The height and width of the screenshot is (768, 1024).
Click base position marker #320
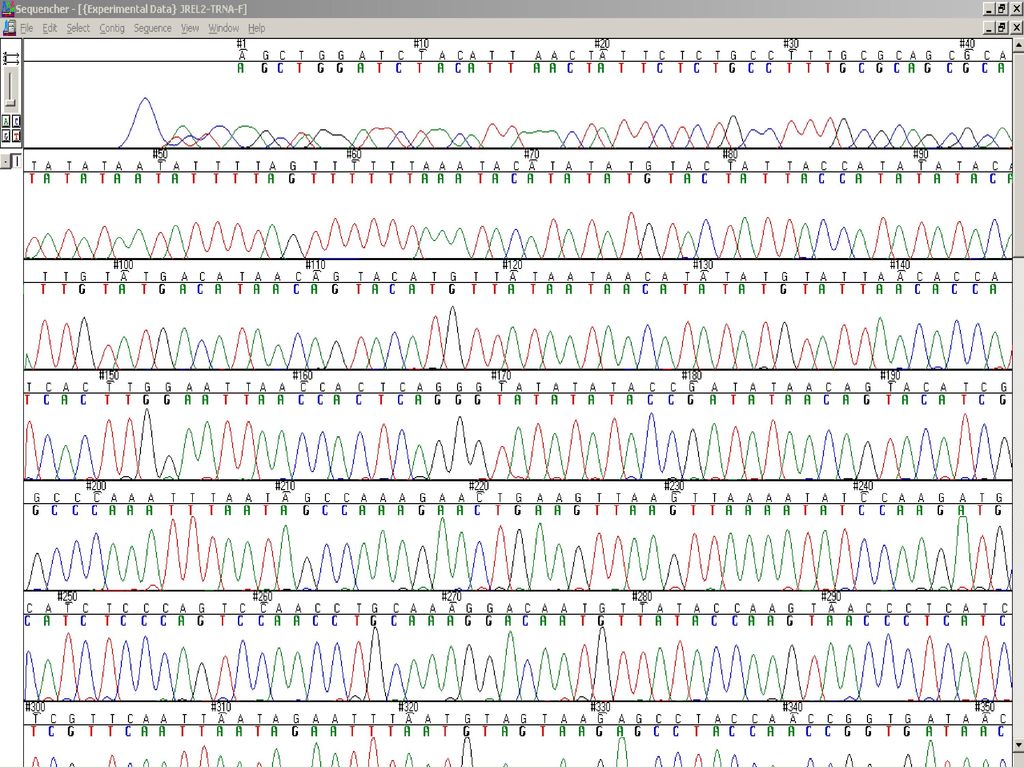tap(408, 707)
